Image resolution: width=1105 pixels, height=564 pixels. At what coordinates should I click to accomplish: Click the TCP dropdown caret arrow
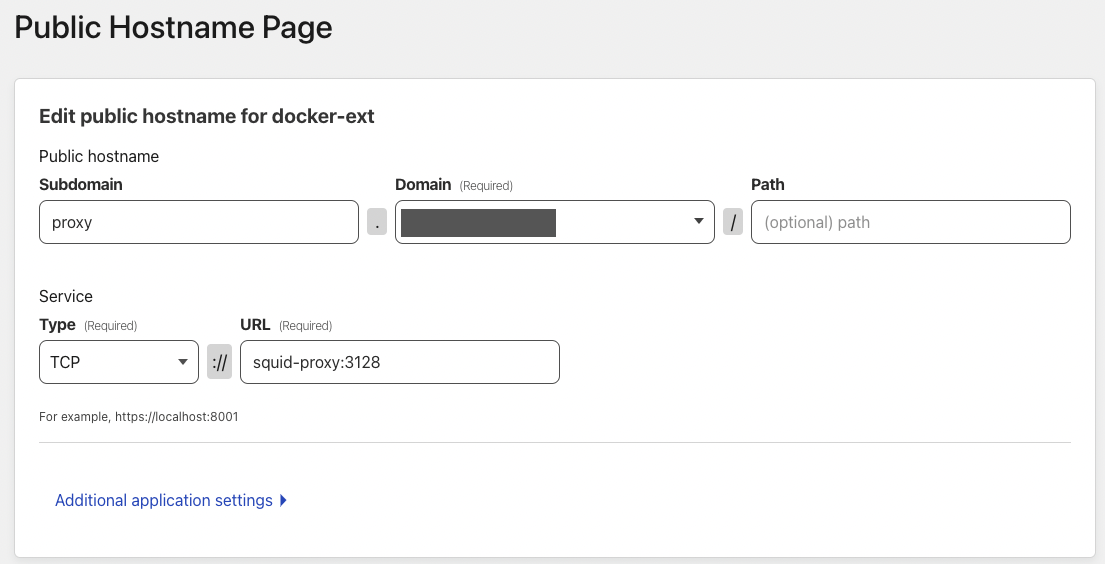click(182, 362)
